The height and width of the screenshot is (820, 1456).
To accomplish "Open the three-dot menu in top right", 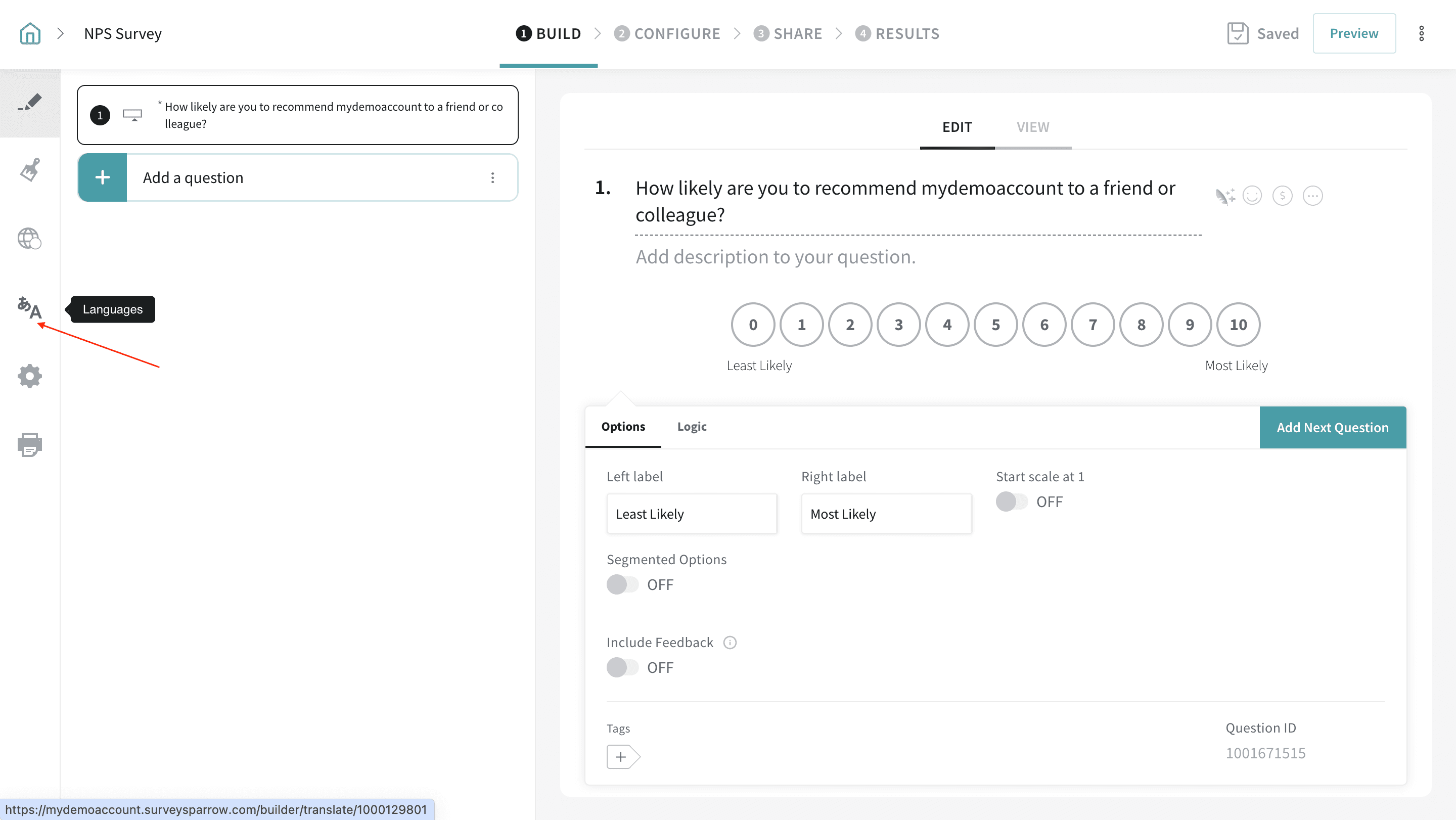I will (x=1421, y=33).
